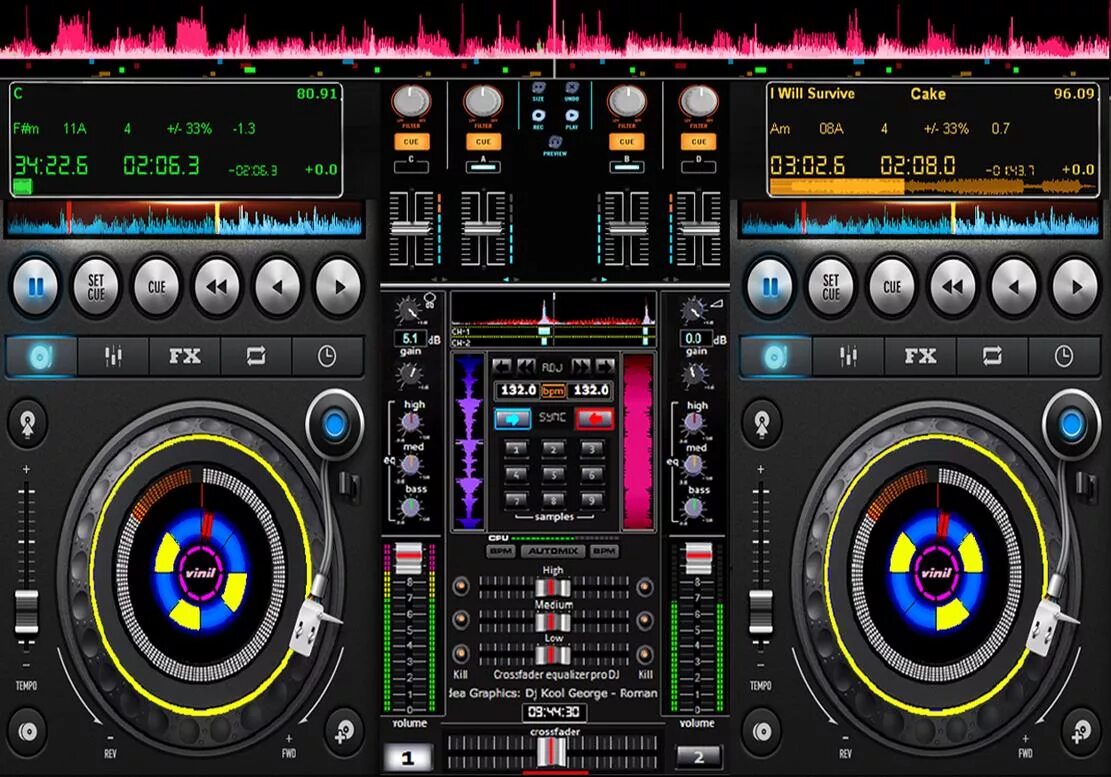Image resolution: width=1111 pixels, height=777 pixels.
Task: Click the AUTOMIX button
Action: (553, 551)
